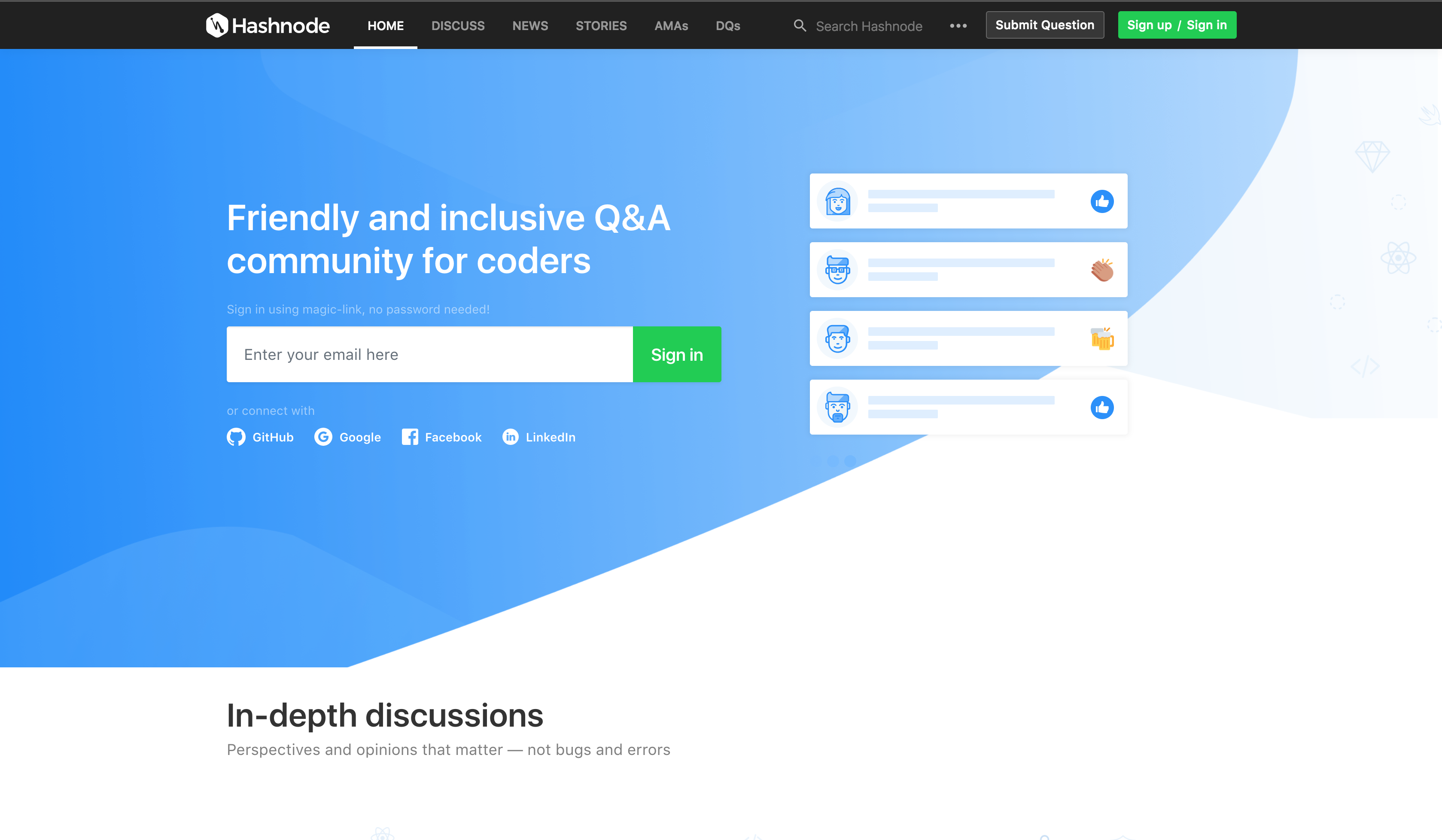Click the female avatar in first card

[x=837, y=201]
